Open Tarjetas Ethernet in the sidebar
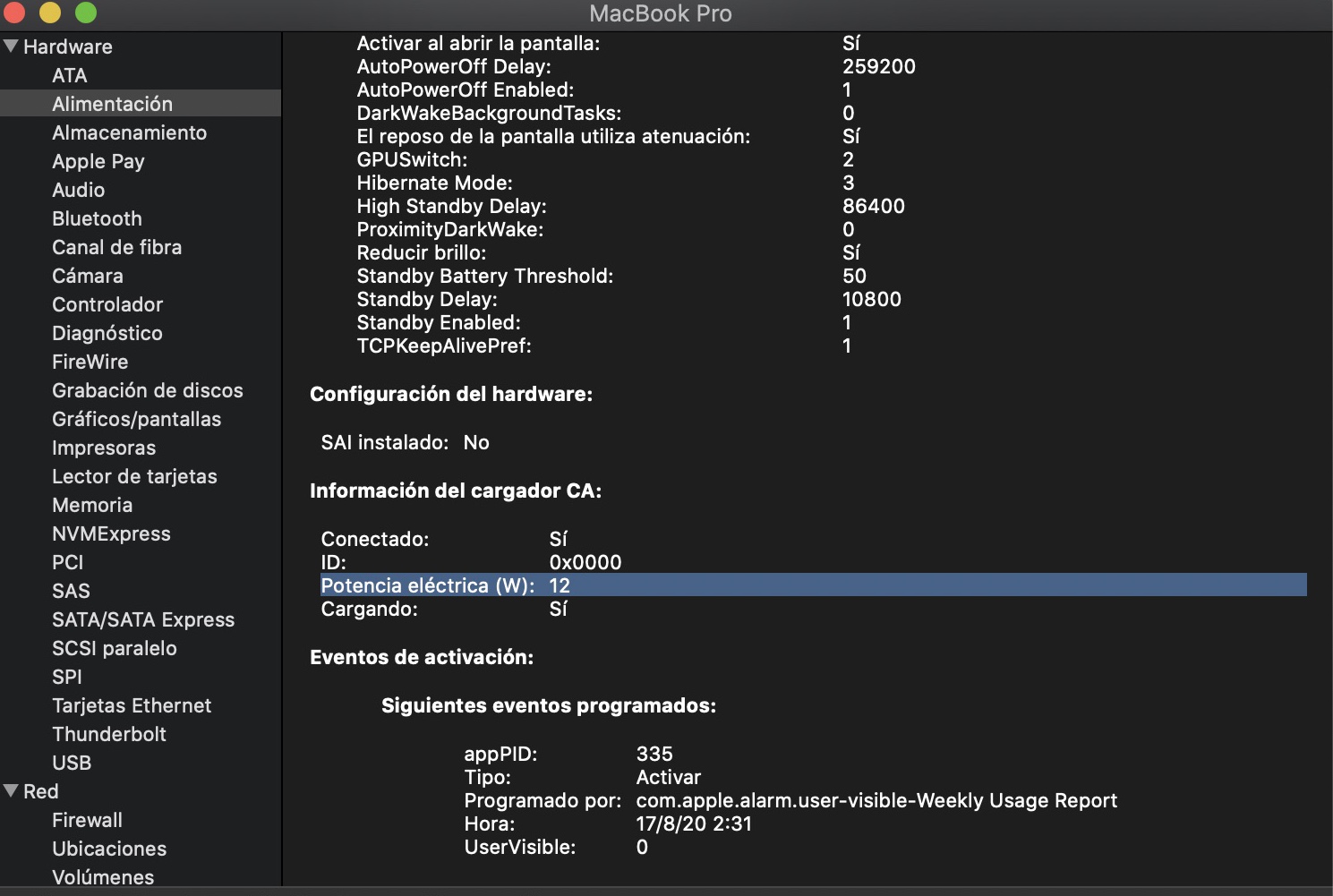Image resolution: width=1333 pixels, height=896 pixels. pyautogui.click(x=132, y=705)
